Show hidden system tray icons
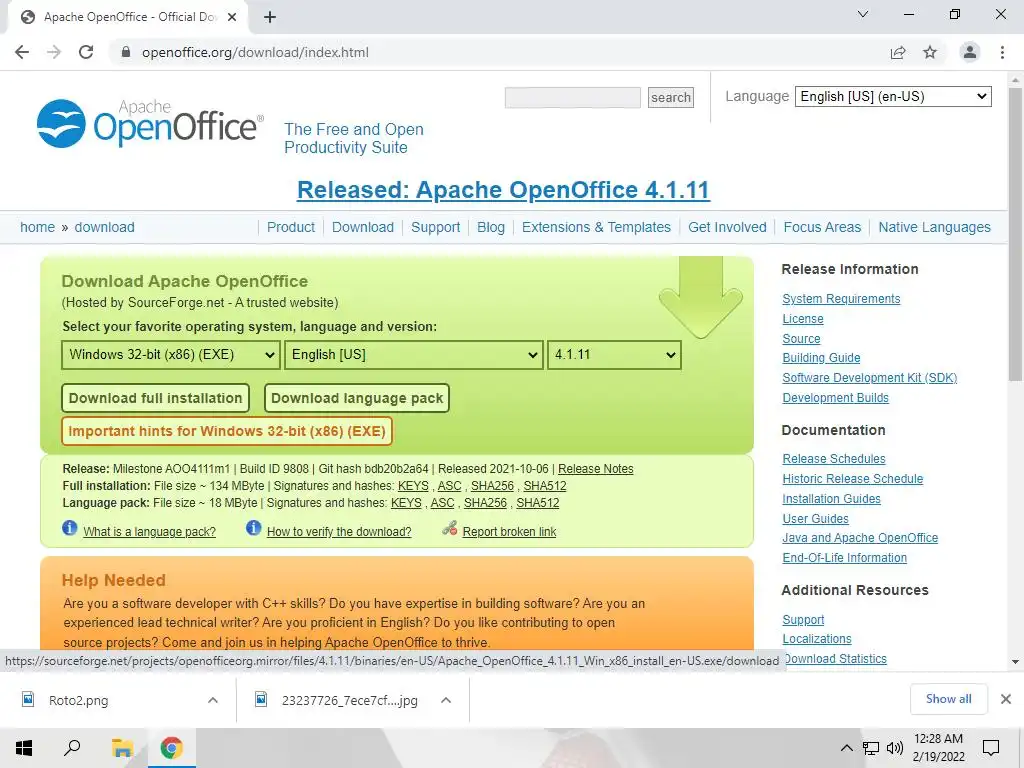1024x768 pixels. click(846, 748)
